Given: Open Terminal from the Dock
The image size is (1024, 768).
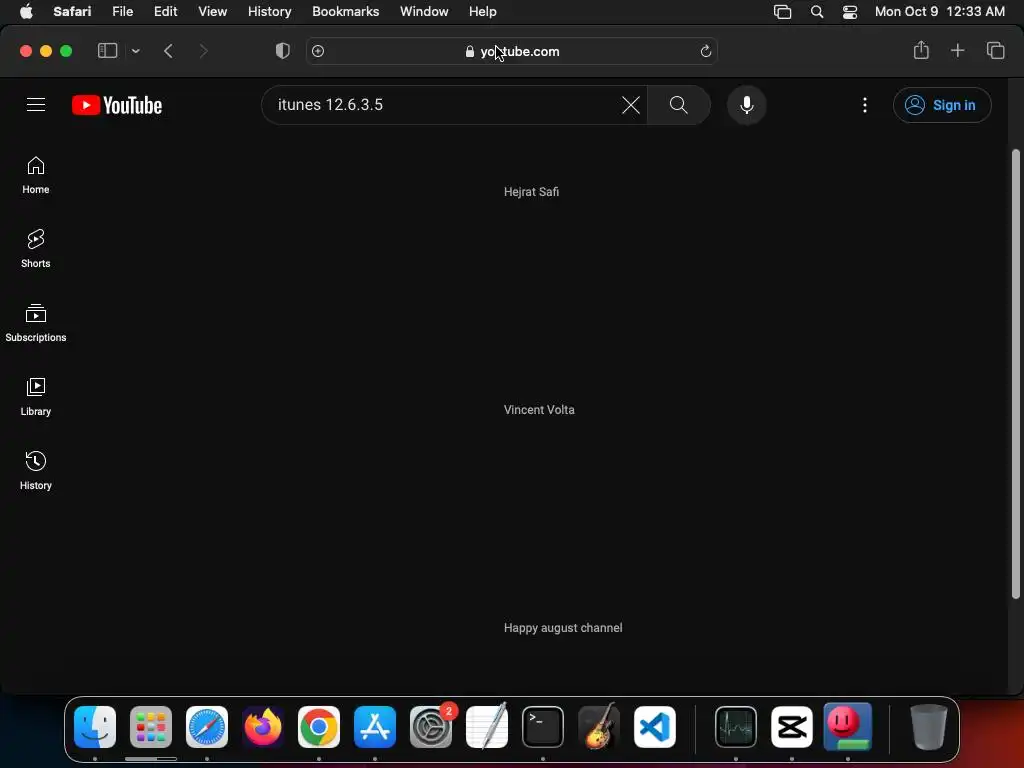Looking at the screenshot, I should pyautogui.click(x=543, y=727).
